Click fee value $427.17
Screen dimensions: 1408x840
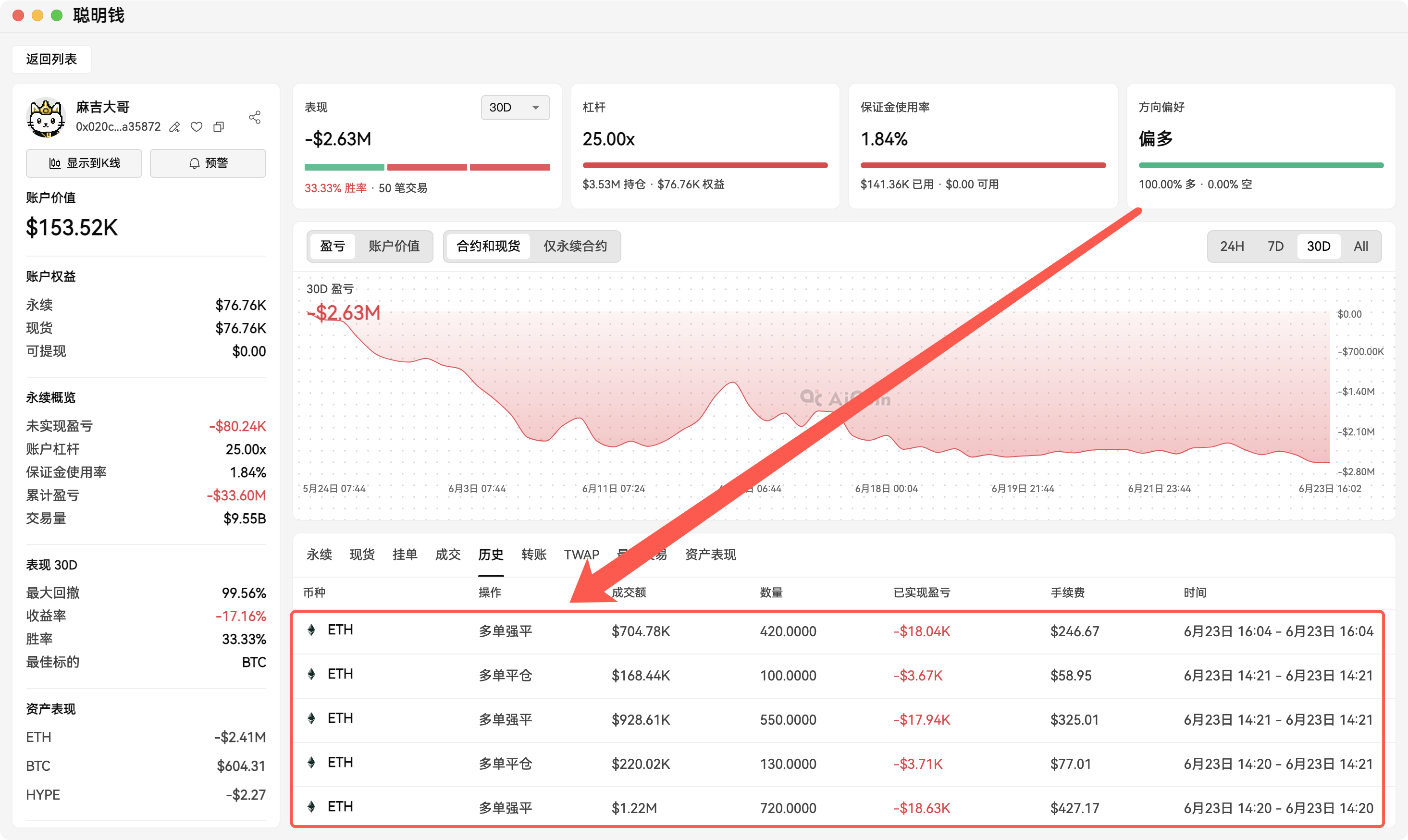1074,808
